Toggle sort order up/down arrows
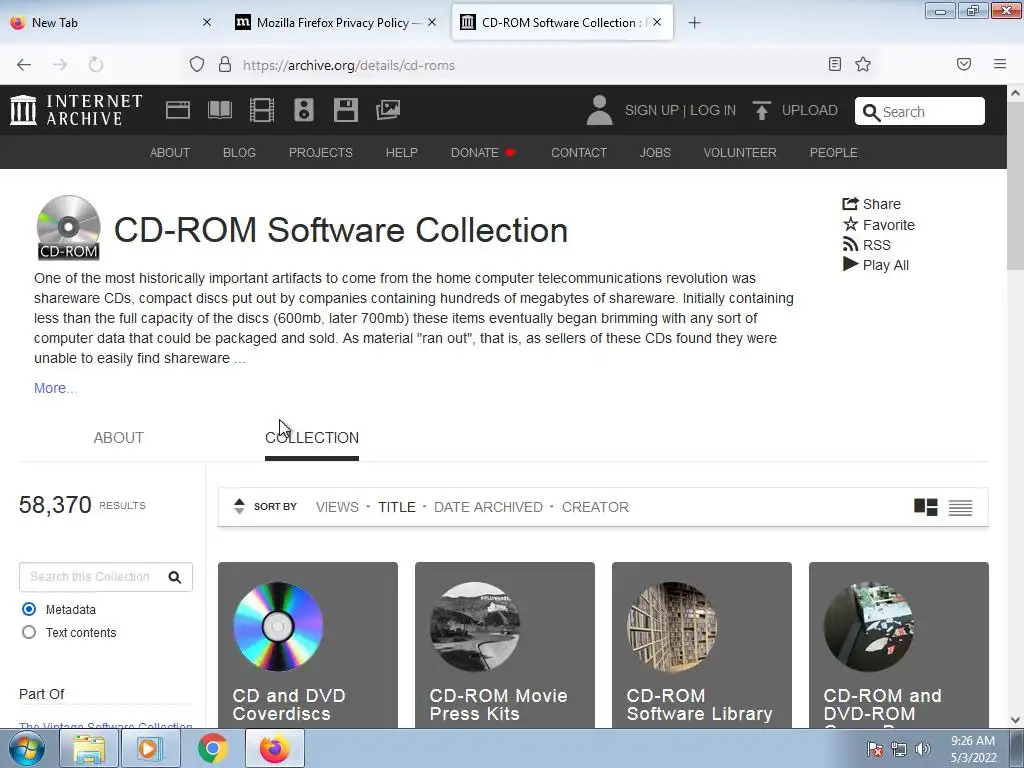Screen dimensions: 1024x768 tap(239, 506)
